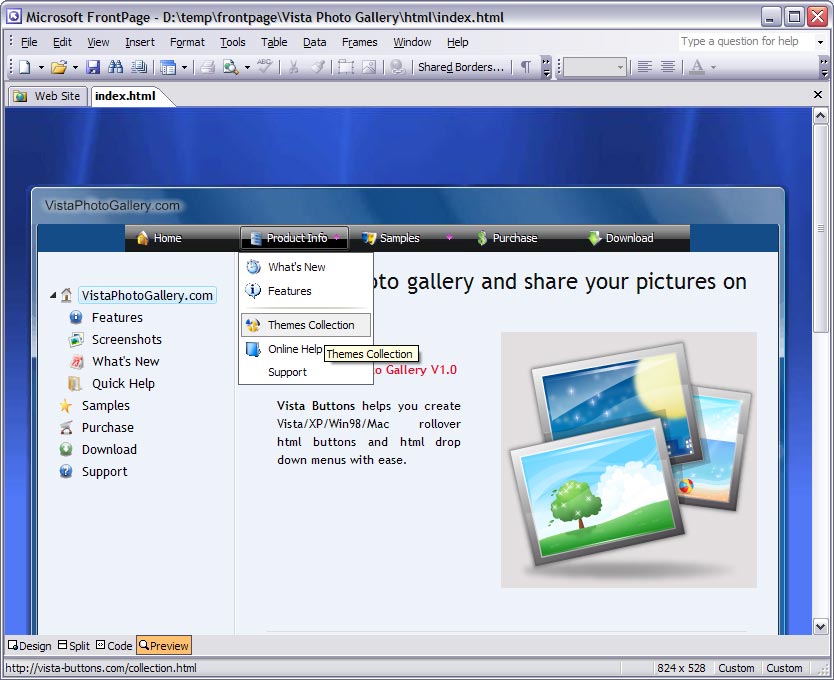Click the Open folder toolbar icon
This screenshot has height=680, width=834.
coord(59,67)
